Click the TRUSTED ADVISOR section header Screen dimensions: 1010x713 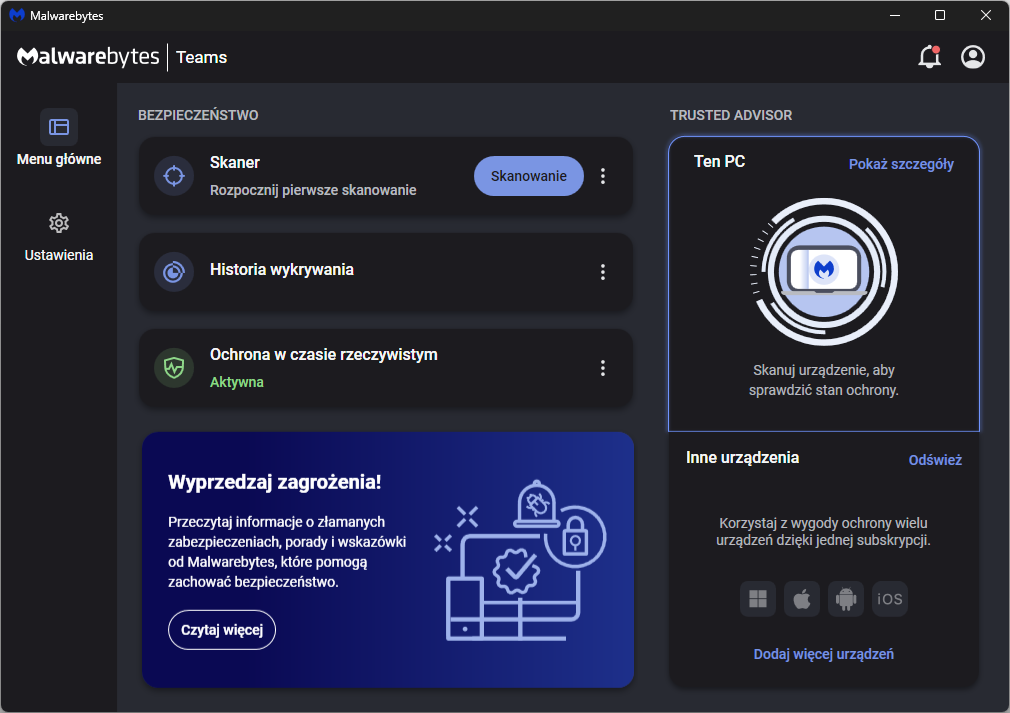(731, 115)
